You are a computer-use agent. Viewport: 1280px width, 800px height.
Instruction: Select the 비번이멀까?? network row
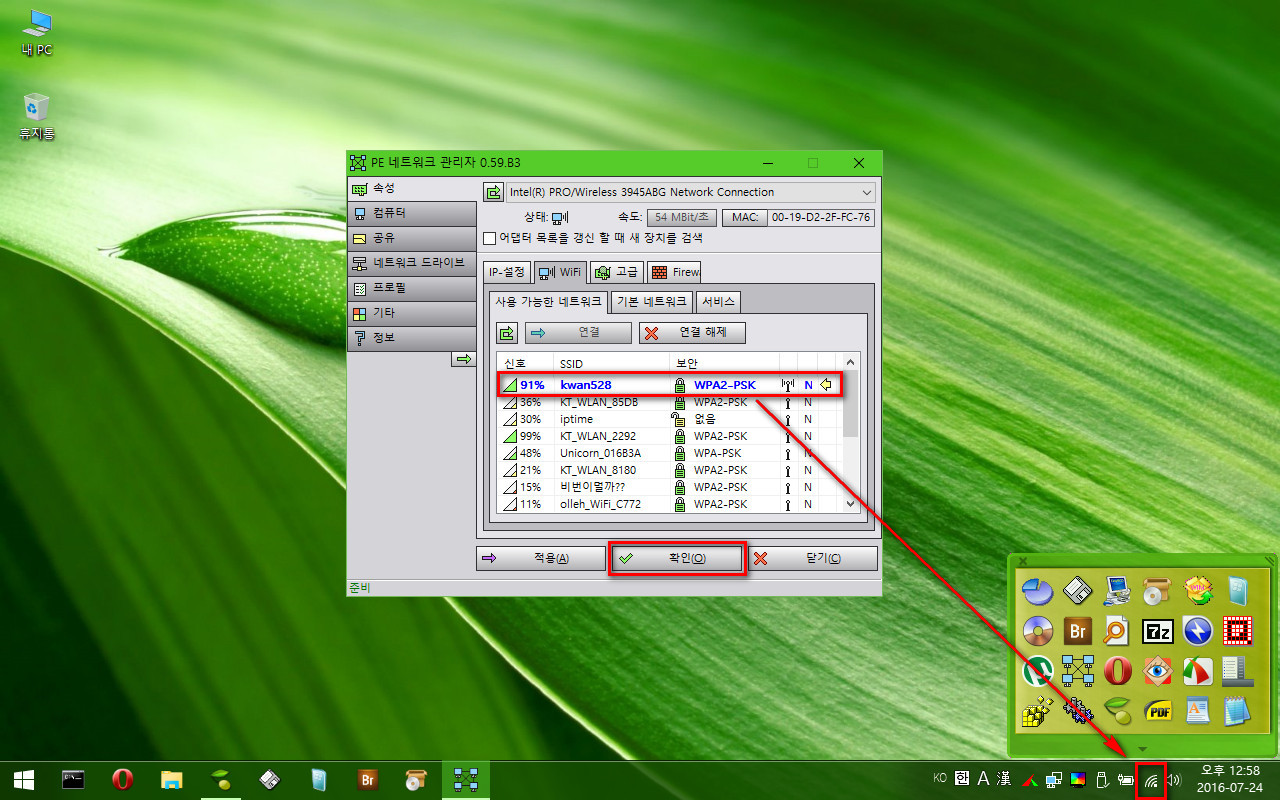[x=670, y=487]
